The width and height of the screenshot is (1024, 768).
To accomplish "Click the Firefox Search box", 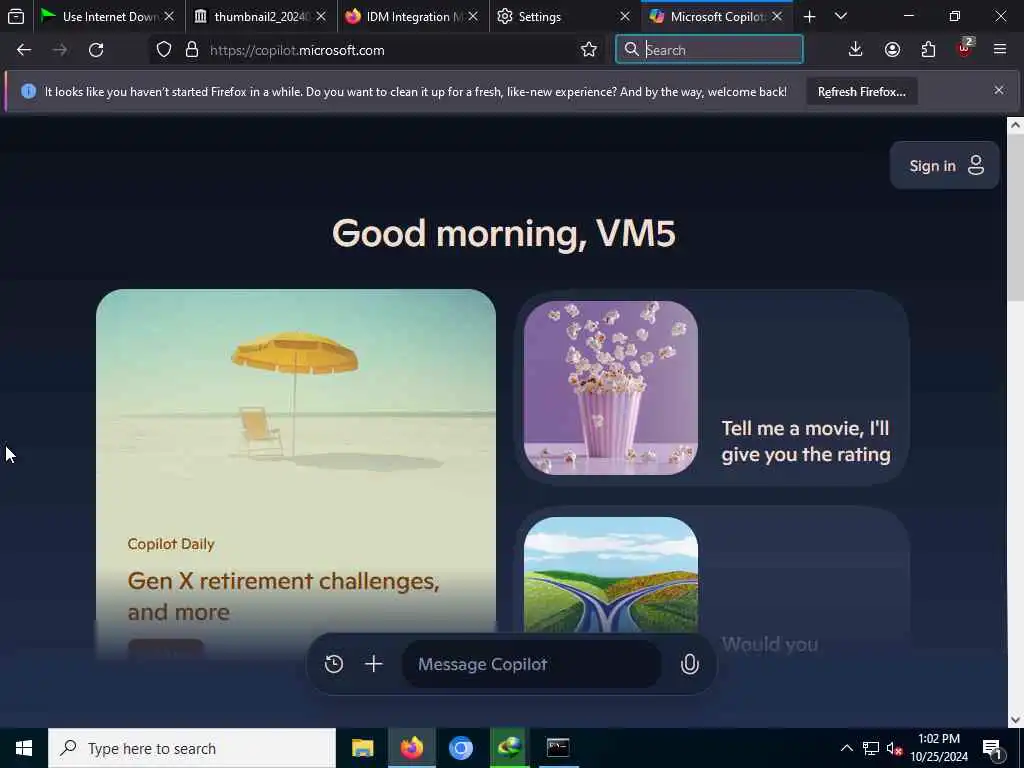I will click(x=709, y=50).
